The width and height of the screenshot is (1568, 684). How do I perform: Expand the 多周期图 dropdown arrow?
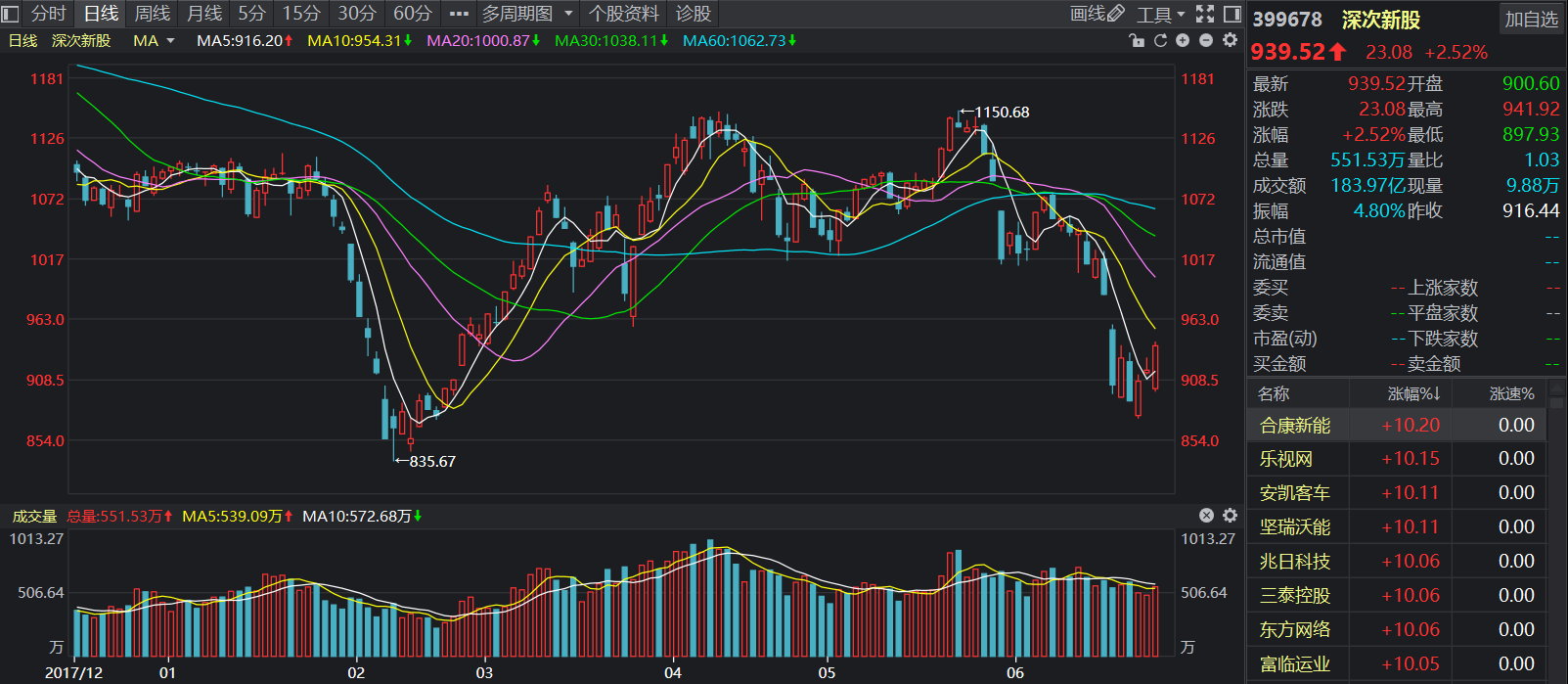pyautogui.click(x=568, y=14)
